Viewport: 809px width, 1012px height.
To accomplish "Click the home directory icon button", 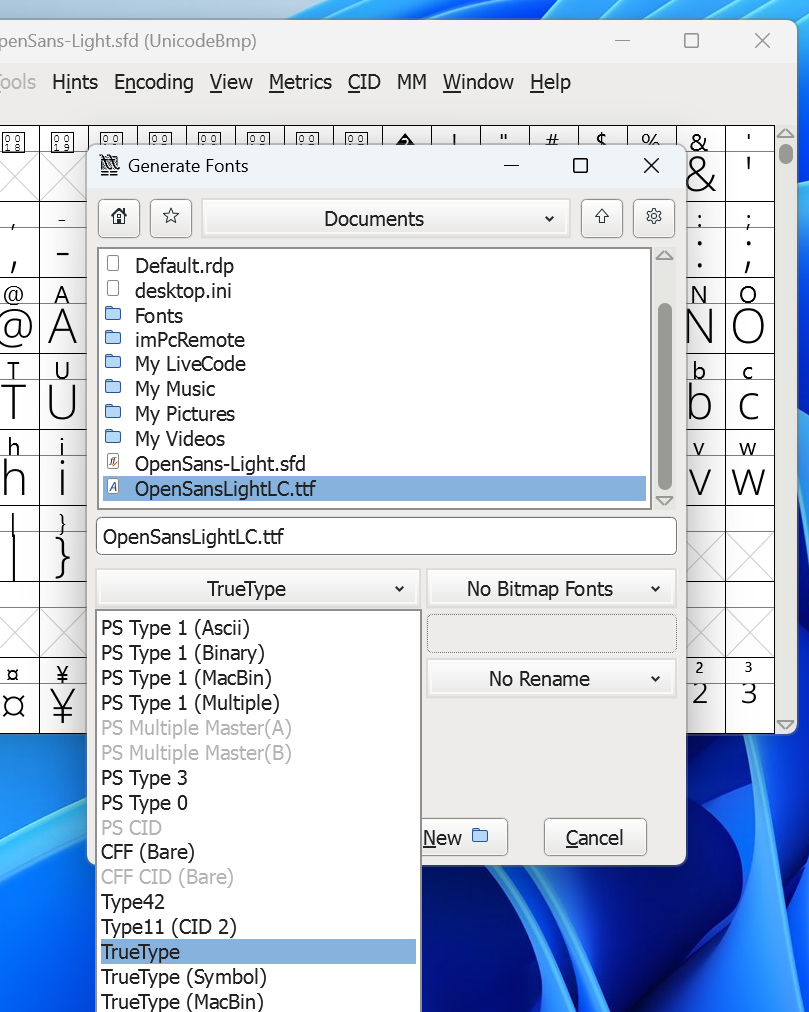I will 119,218.
